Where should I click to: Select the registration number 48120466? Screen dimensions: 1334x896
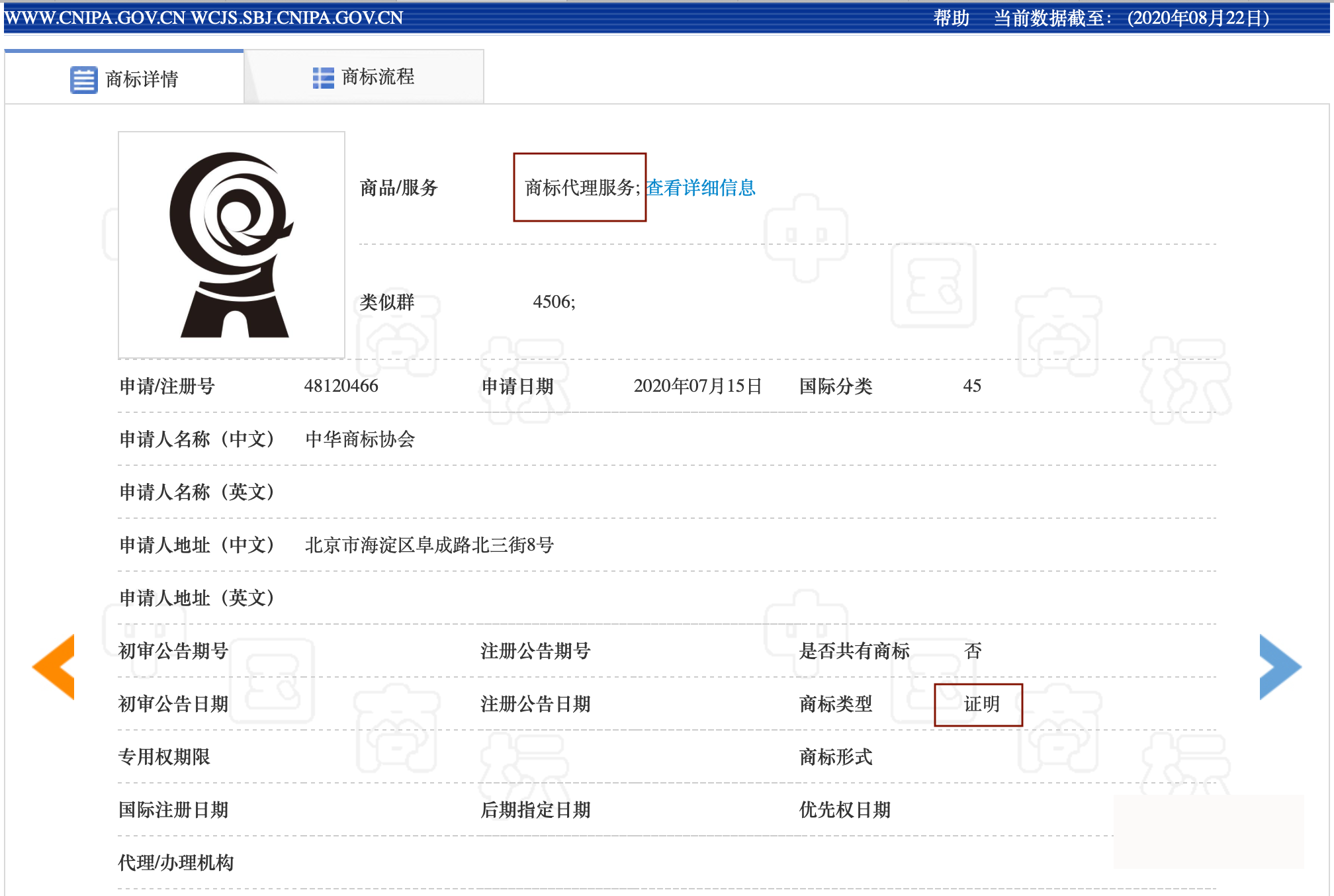[341, 386]
